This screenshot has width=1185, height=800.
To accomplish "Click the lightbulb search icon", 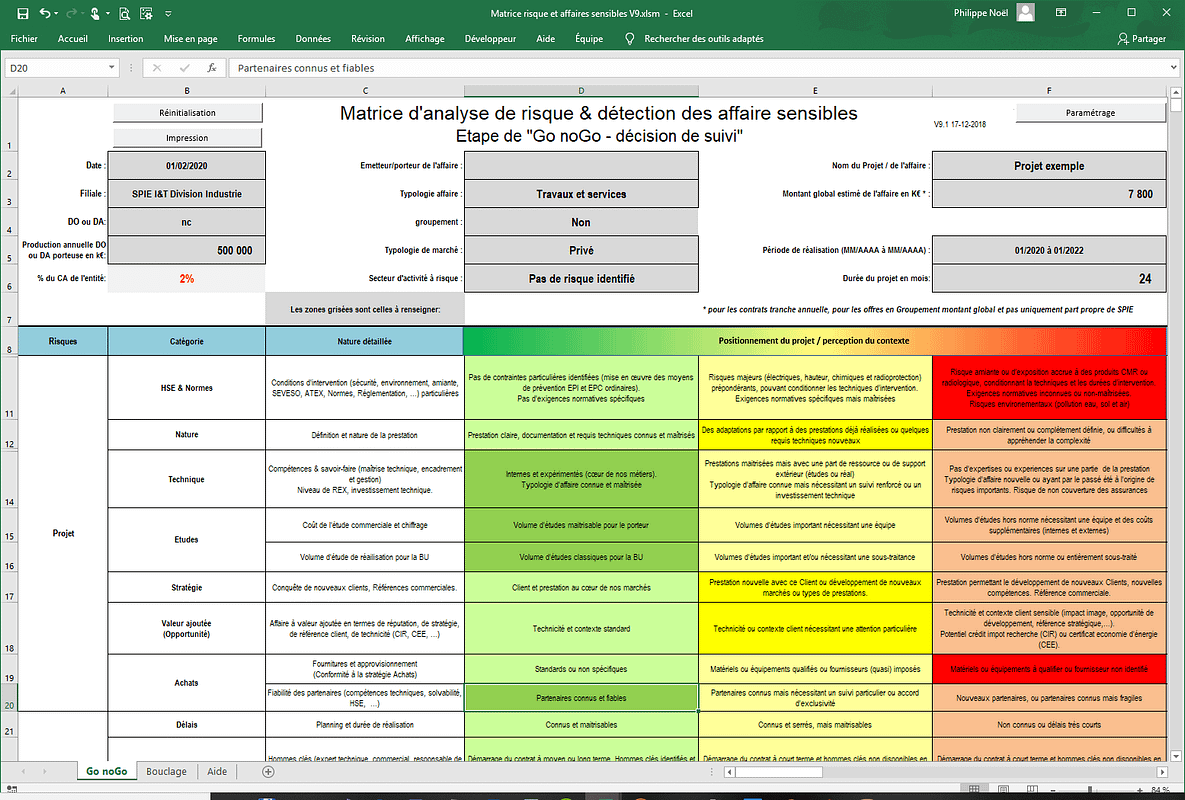I will click(630, 39).
